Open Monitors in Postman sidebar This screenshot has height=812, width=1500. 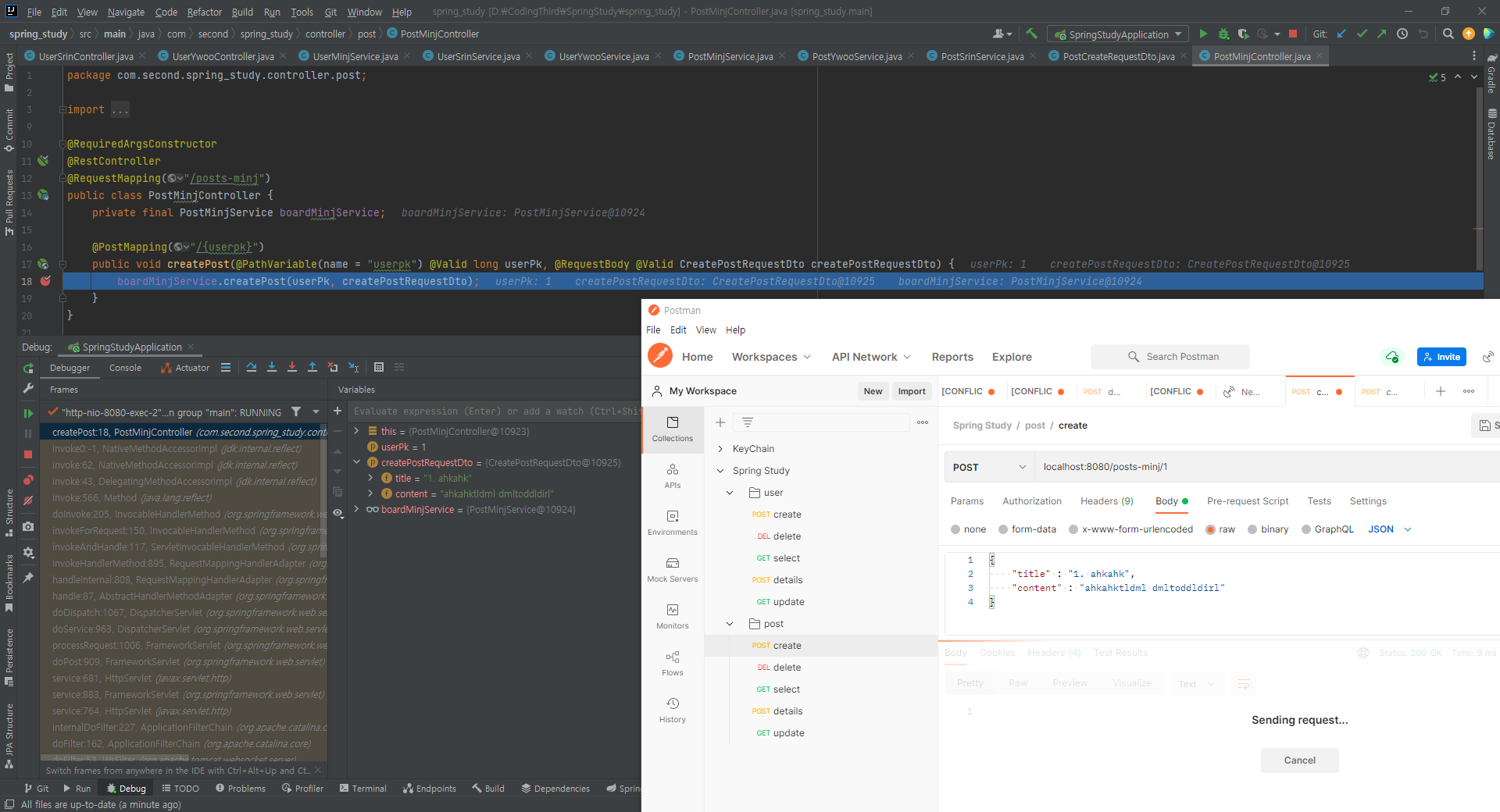[673, 616]
